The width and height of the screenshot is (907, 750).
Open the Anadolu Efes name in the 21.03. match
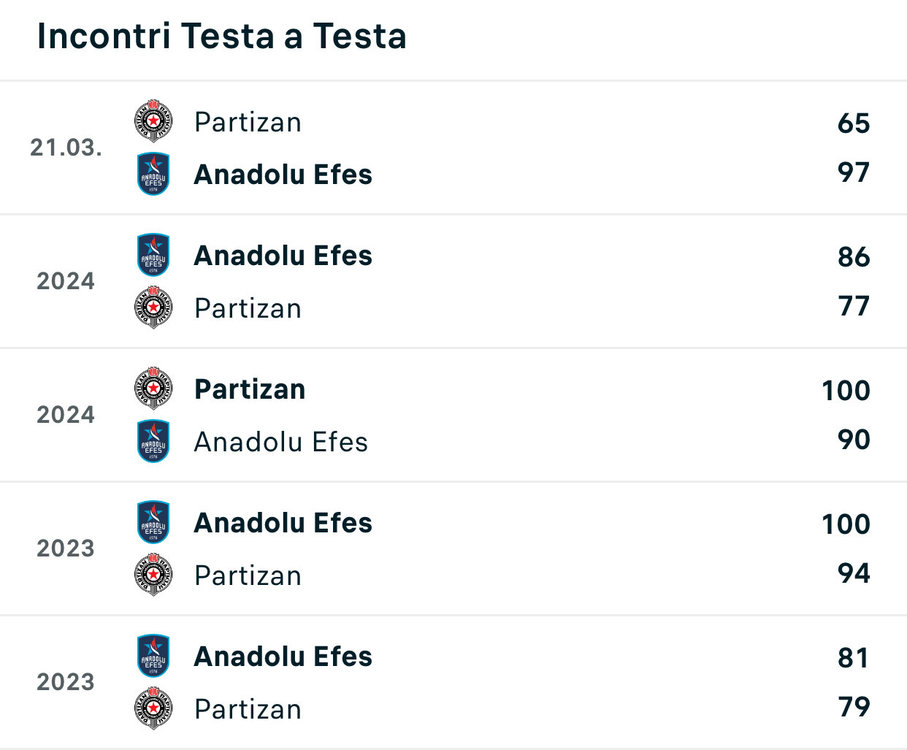[283, 174]
